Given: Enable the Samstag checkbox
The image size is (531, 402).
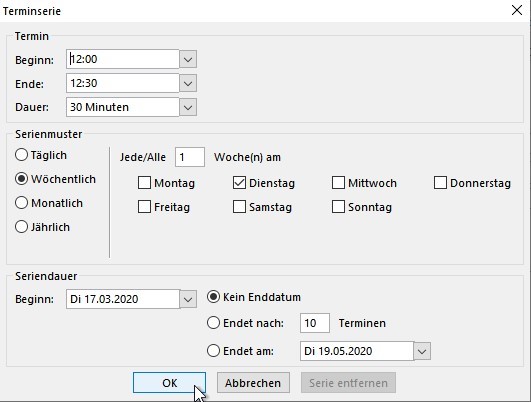Looking at the screenshot, I should (x=239, y=207).
